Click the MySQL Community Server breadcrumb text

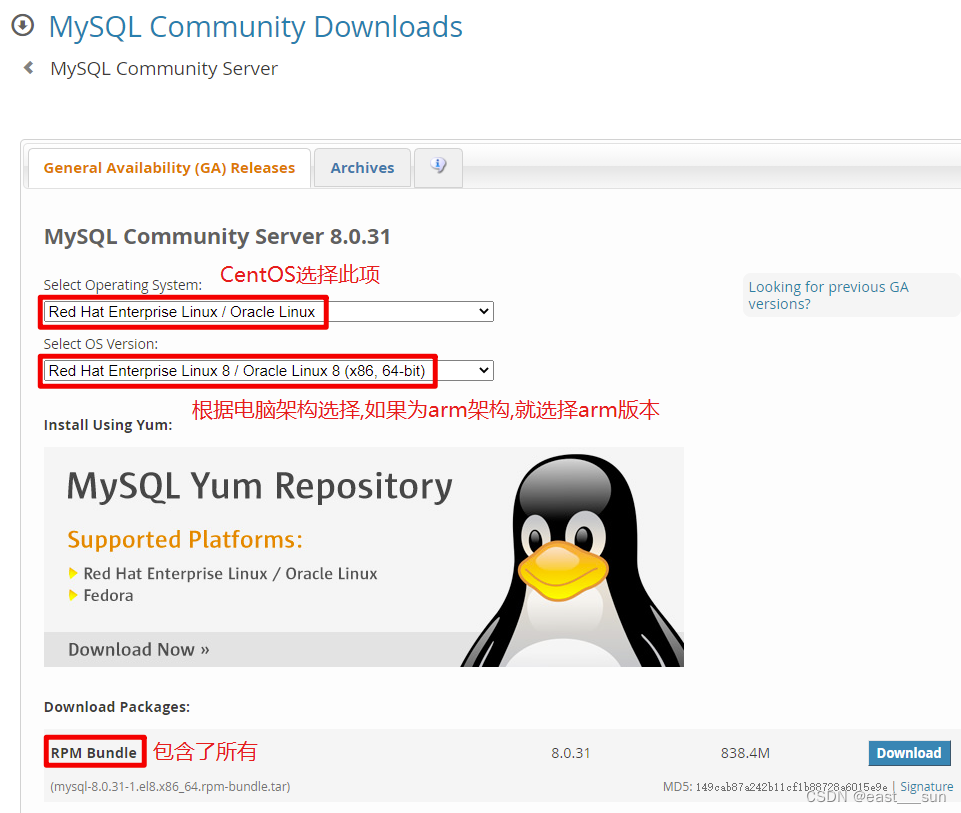[x=164, y=69]
